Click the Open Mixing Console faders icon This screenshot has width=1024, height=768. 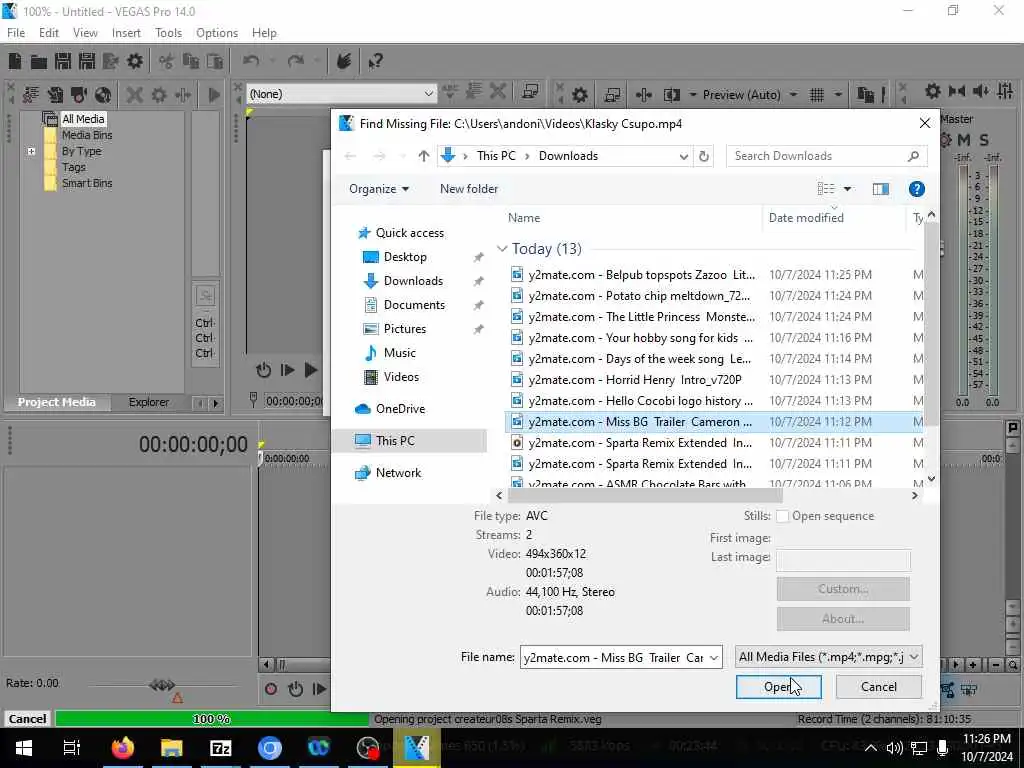1005,91
